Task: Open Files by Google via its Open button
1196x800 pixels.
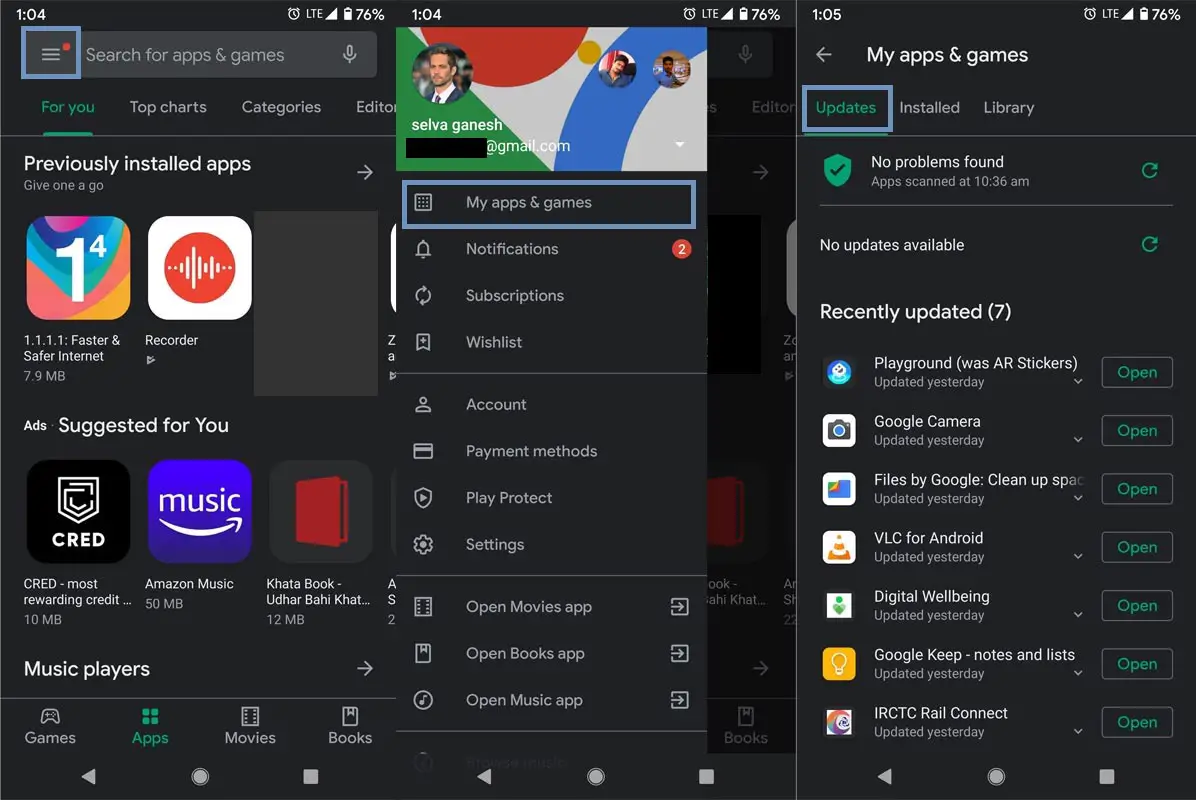Action: click(1137, 489)
